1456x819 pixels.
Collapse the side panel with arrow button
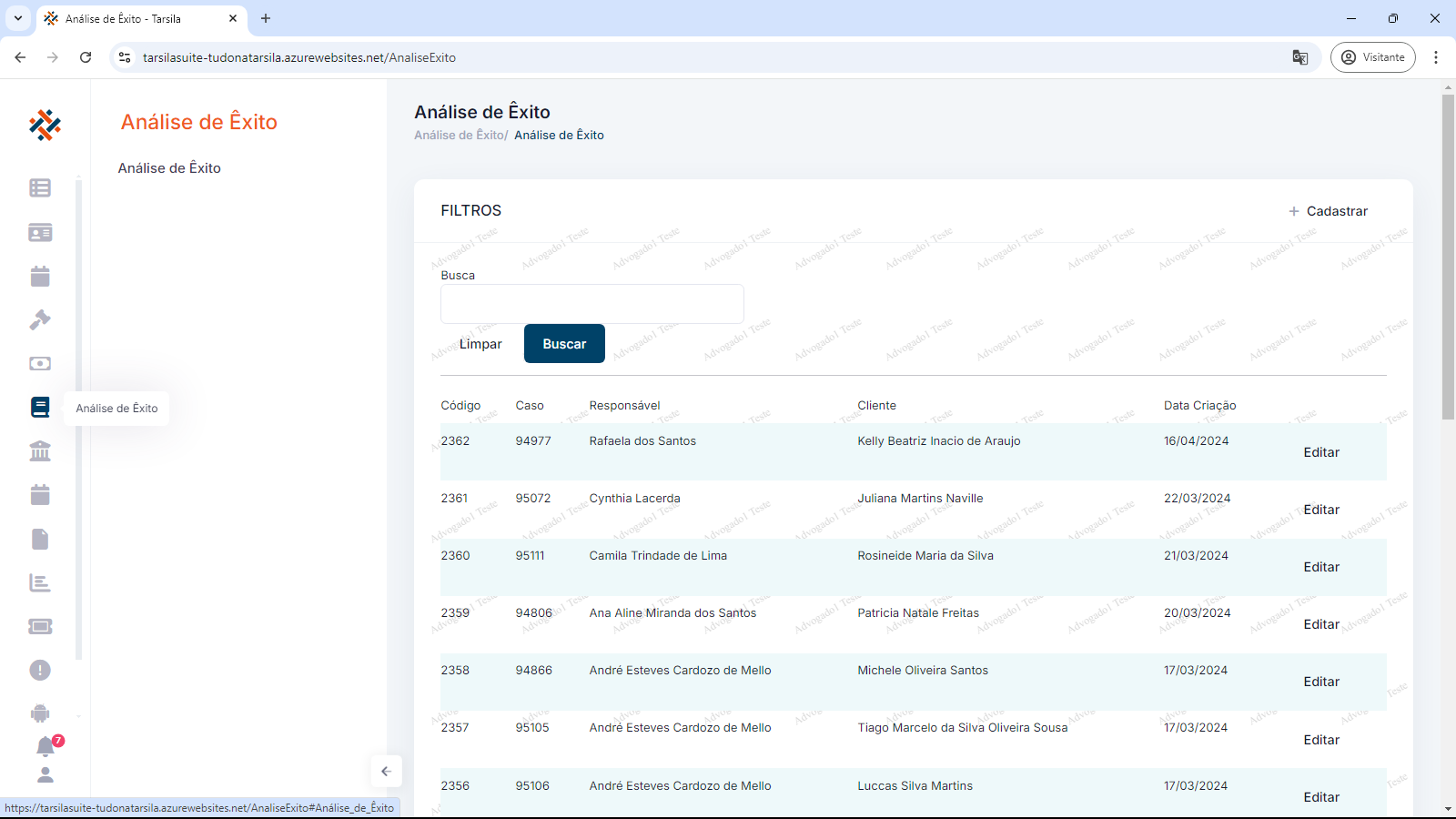(386, 771)
